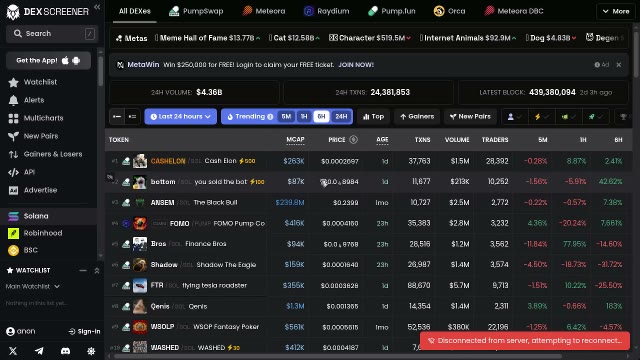Click the Top ranking button
640x360 pixels.
[373, 117]
